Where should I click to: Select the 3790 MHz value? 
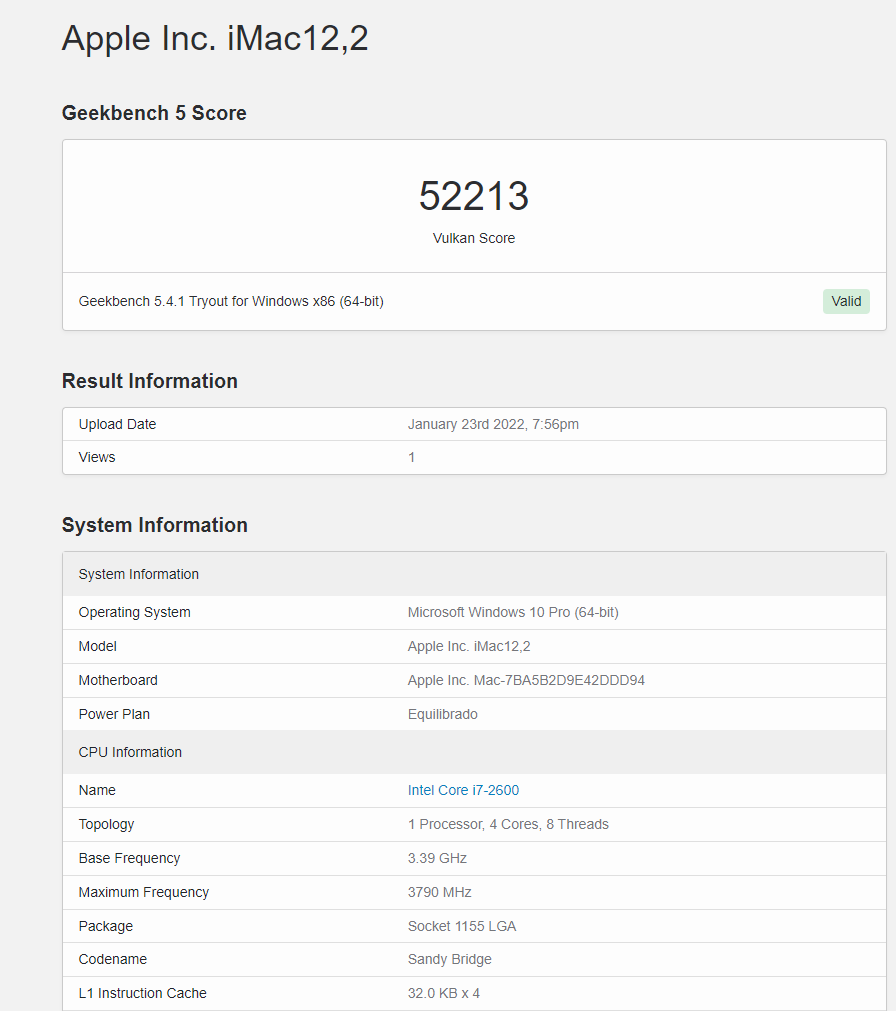pyautogui.click(x=440, y=892)
